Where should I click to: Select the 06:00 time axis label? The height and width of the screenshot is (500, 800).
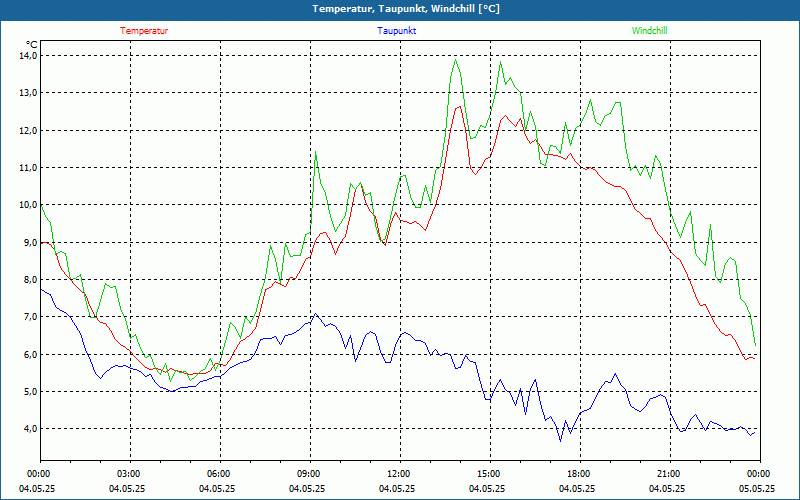[219, 474]
